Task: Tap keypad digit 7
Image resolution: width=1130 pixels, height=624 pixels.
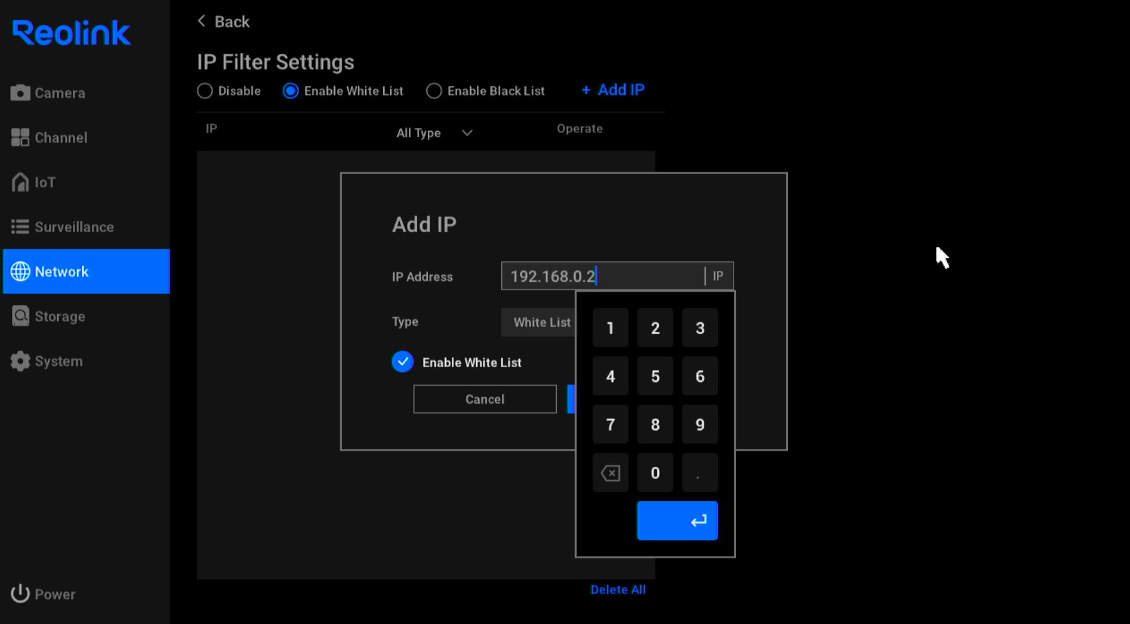Action: [610, 424]
